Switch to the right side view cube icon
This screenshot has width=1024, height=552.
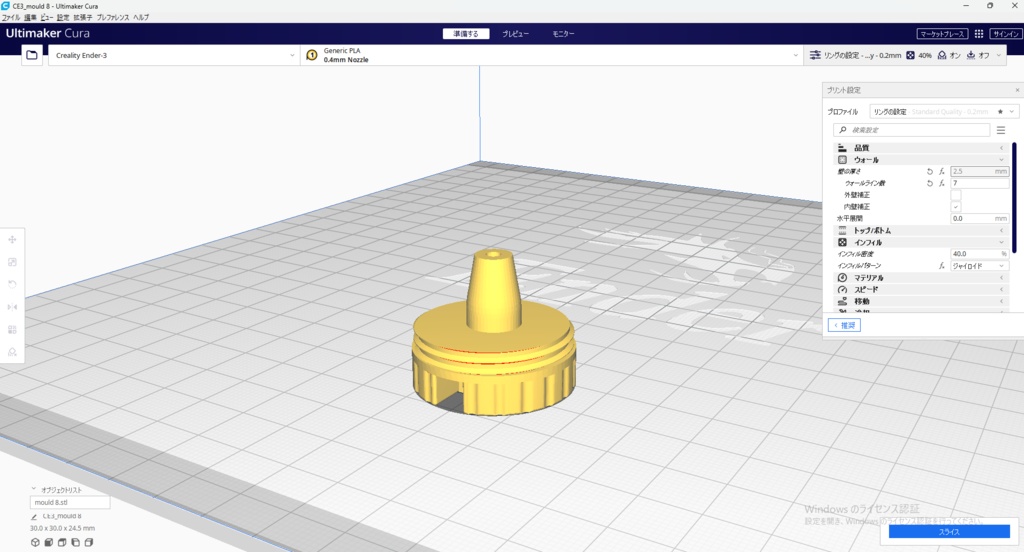click(89, 542)
